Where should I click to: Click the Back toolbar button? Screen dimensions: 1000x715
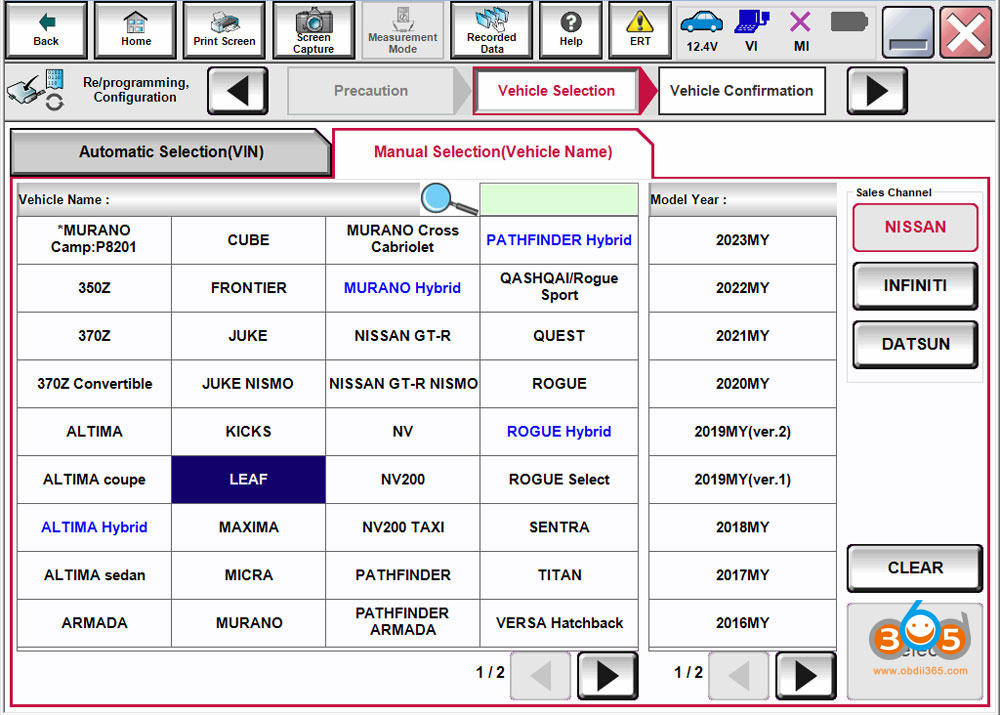click(46, 30)
